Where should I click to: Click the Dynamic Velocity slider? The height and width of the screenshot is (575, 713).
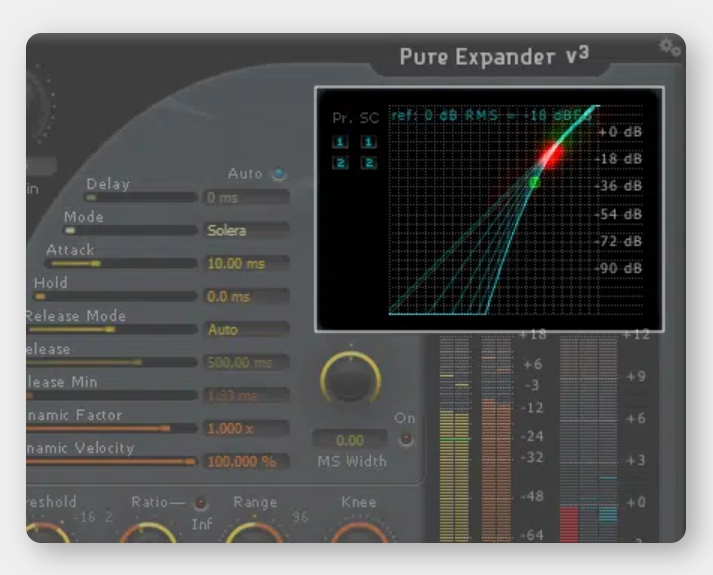[x=111, y=461]
